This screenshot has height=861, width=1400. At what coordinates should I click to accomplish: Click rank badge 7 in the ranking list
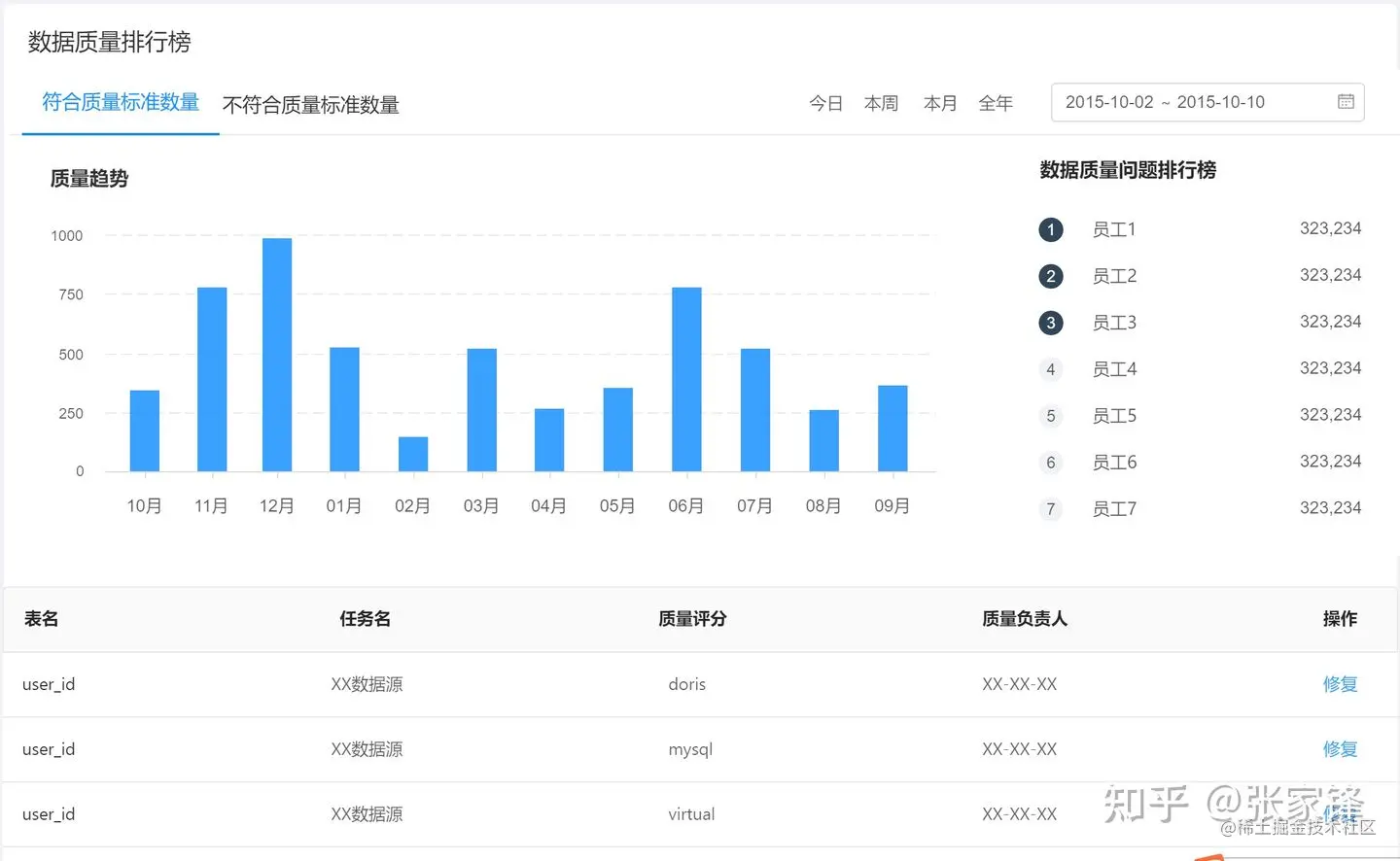tap(1051, 509)
